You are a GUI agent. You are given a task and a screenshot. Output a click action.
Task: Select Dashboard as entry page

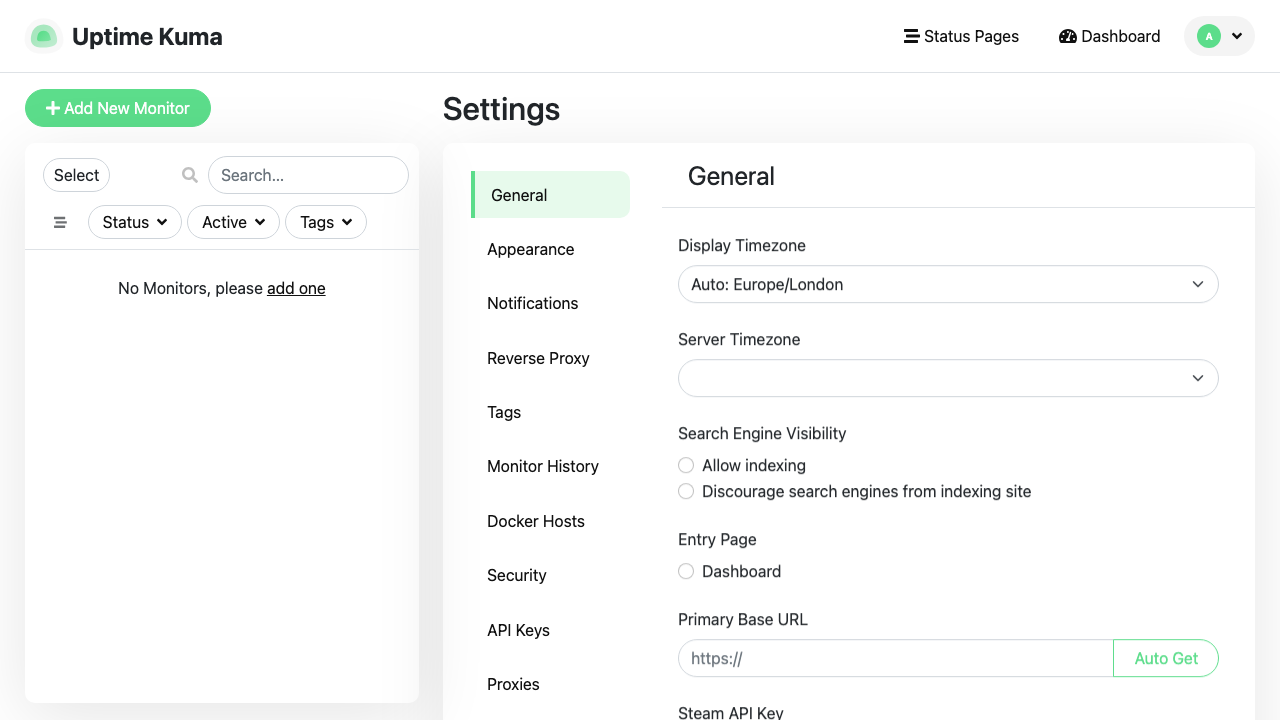[x=686, y=571]
